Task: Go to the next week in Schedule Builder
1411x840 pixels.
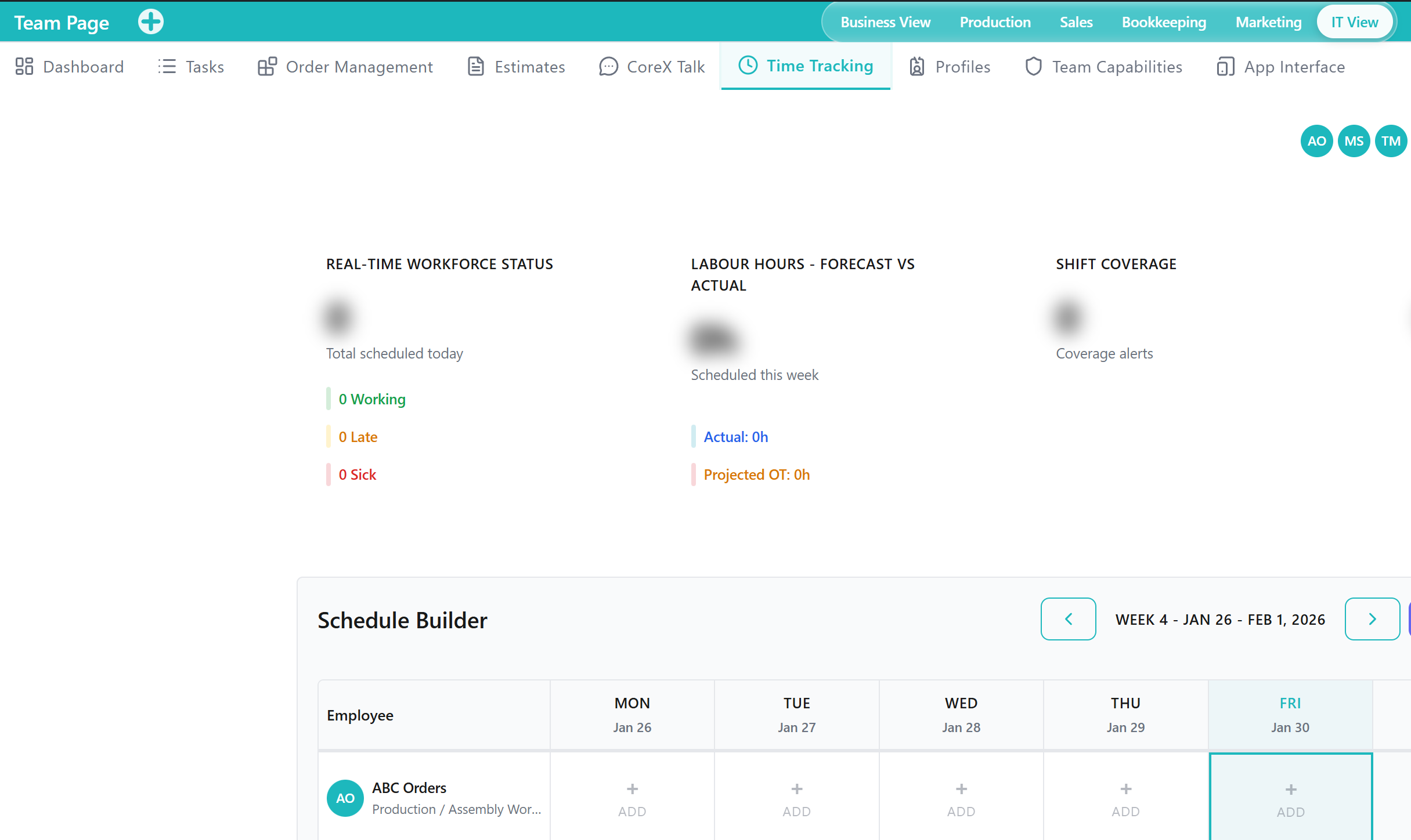Action: 1372,619
